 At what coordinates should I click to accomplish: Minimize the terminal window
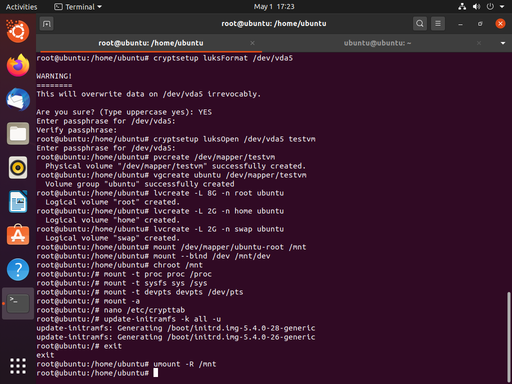coord(460,24)
